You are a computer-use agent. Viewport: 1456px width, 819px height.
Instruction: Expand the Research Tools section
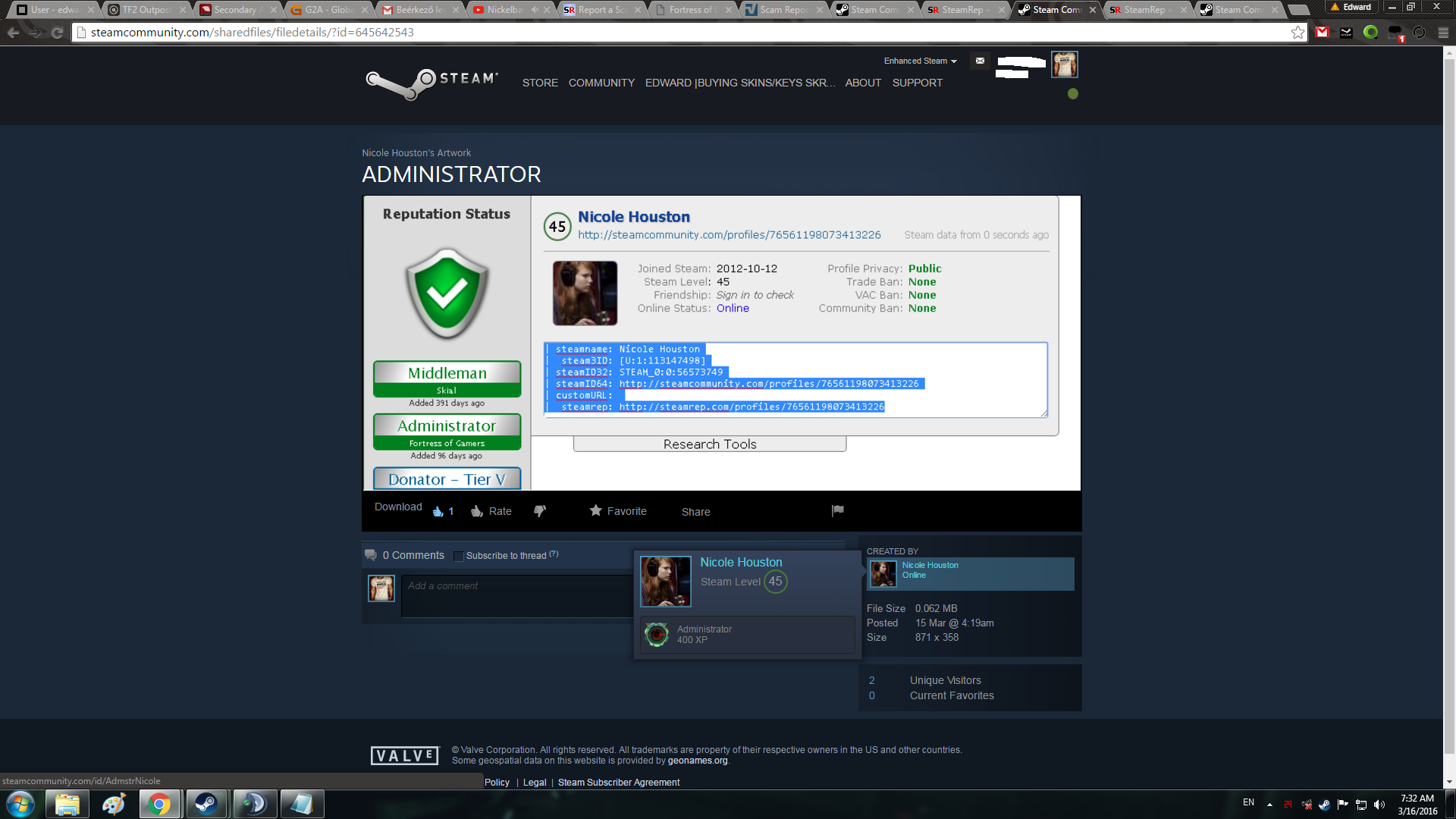tap(709, 444)
